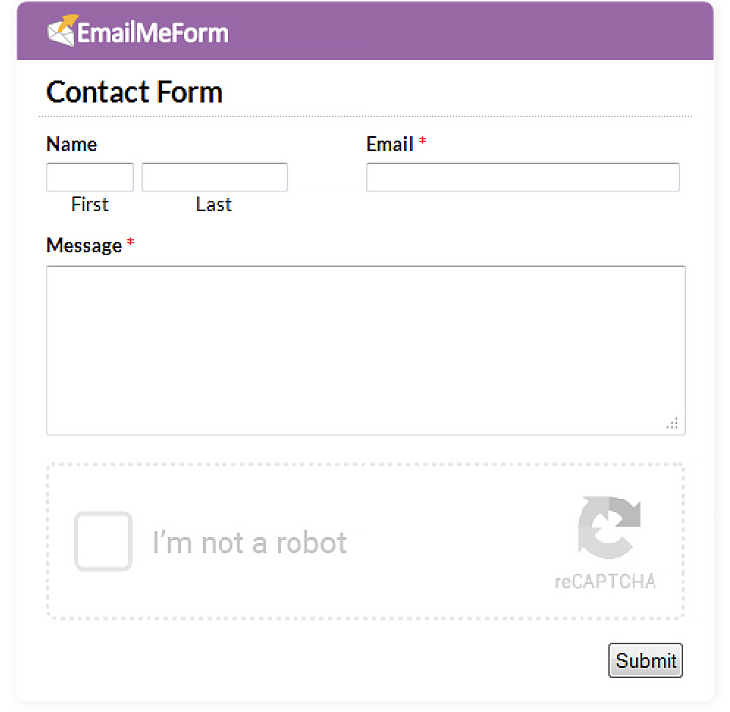730x712 pixels.
Task: Click the Submit button
Action: [x=645, y=660]
